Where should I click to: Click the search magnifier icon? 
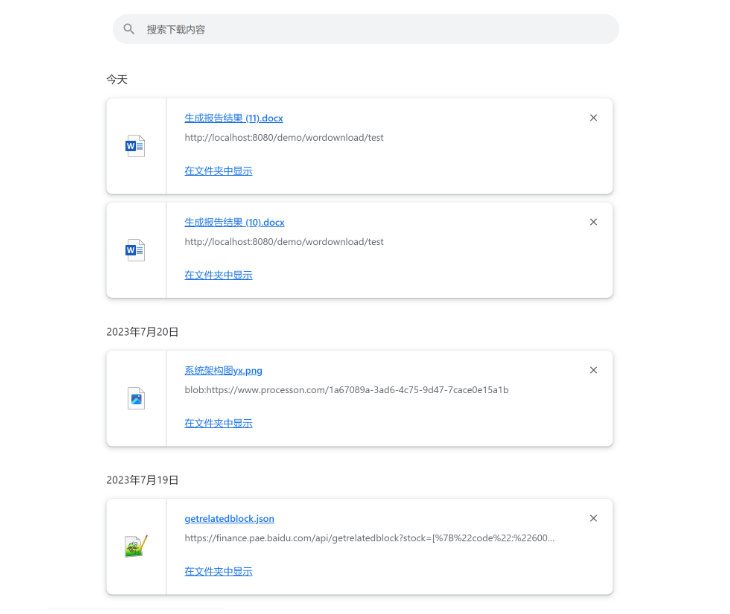tap(129, 29)
